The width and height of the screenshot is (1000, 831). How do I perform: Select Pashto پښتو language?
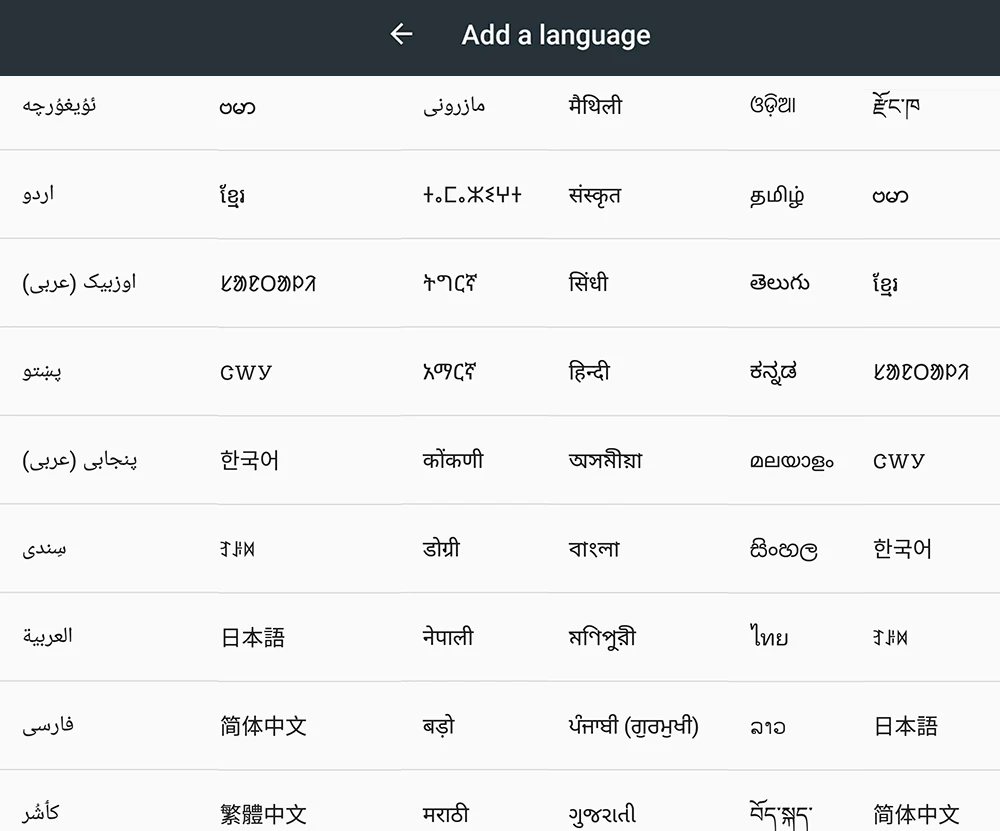[x=42, y=371]
